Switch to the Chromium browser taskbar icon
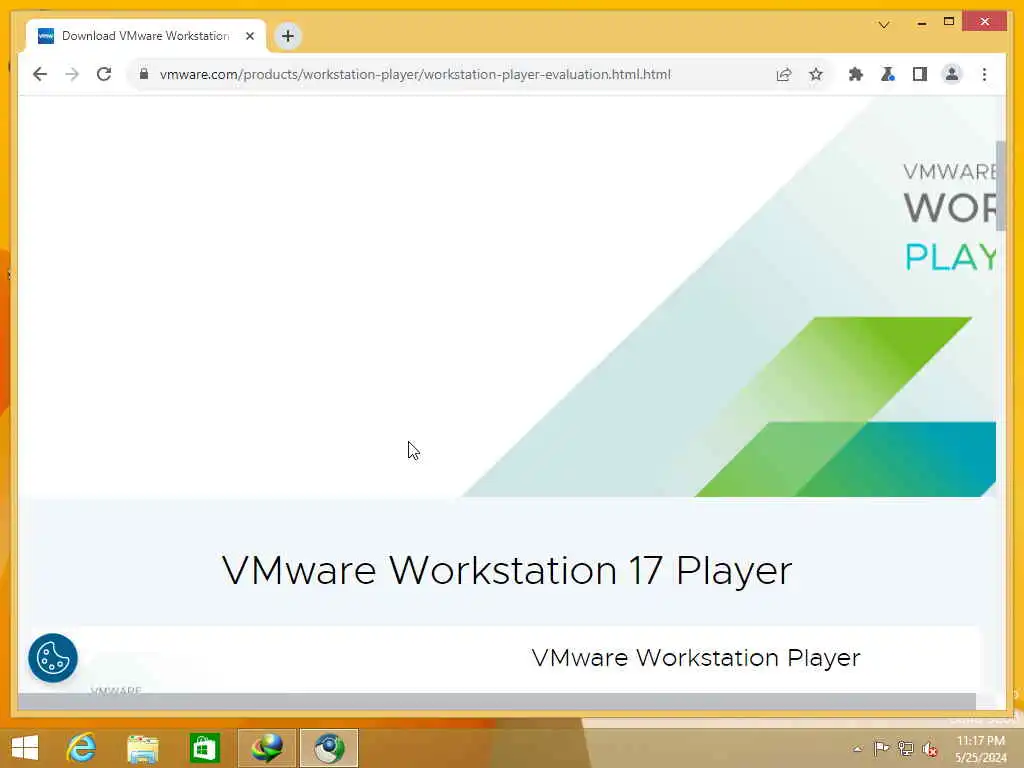 329,748
